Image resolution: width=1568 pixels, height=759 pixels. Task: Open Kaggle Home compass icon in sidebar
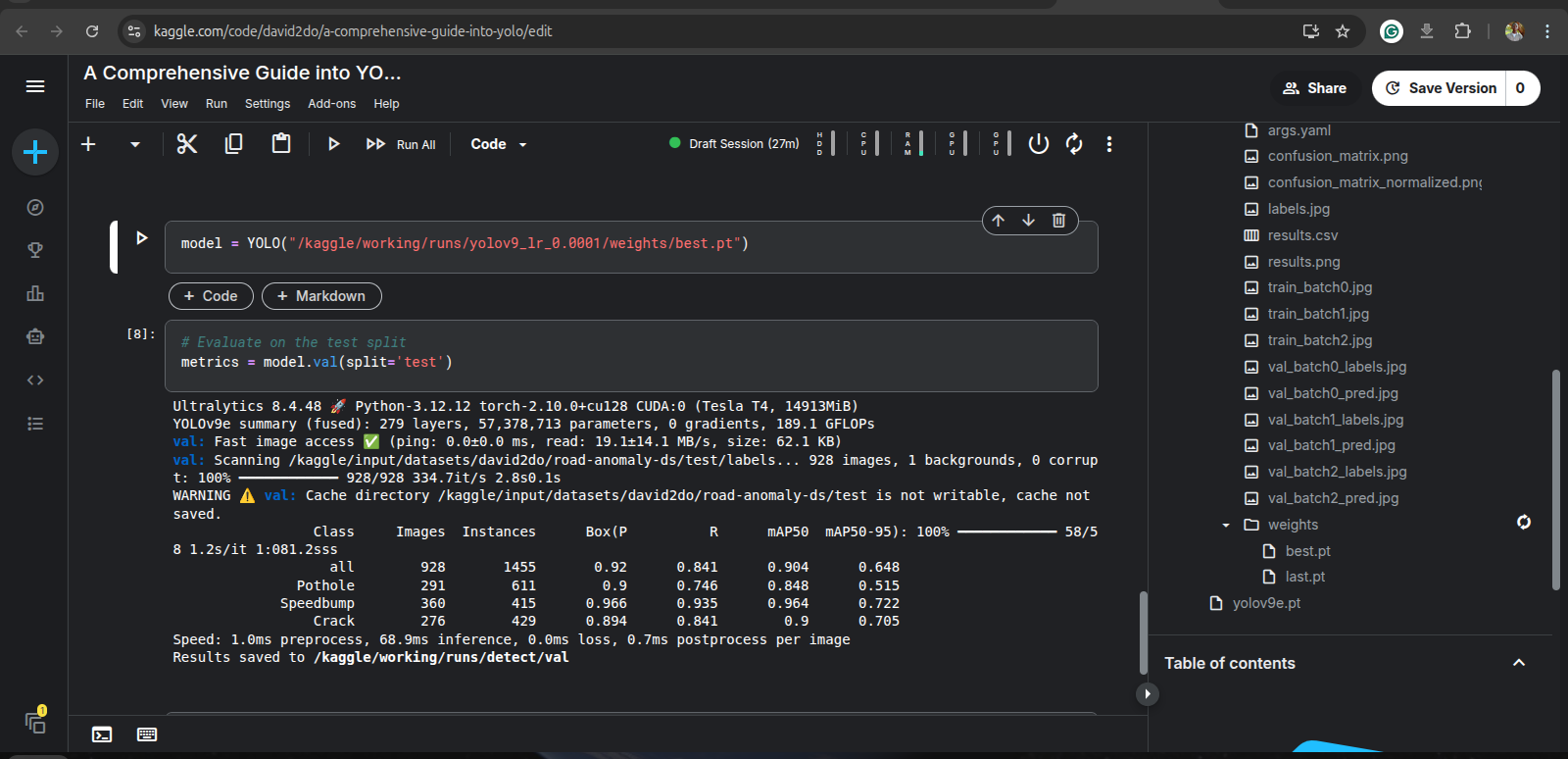(x=35, y=207)
